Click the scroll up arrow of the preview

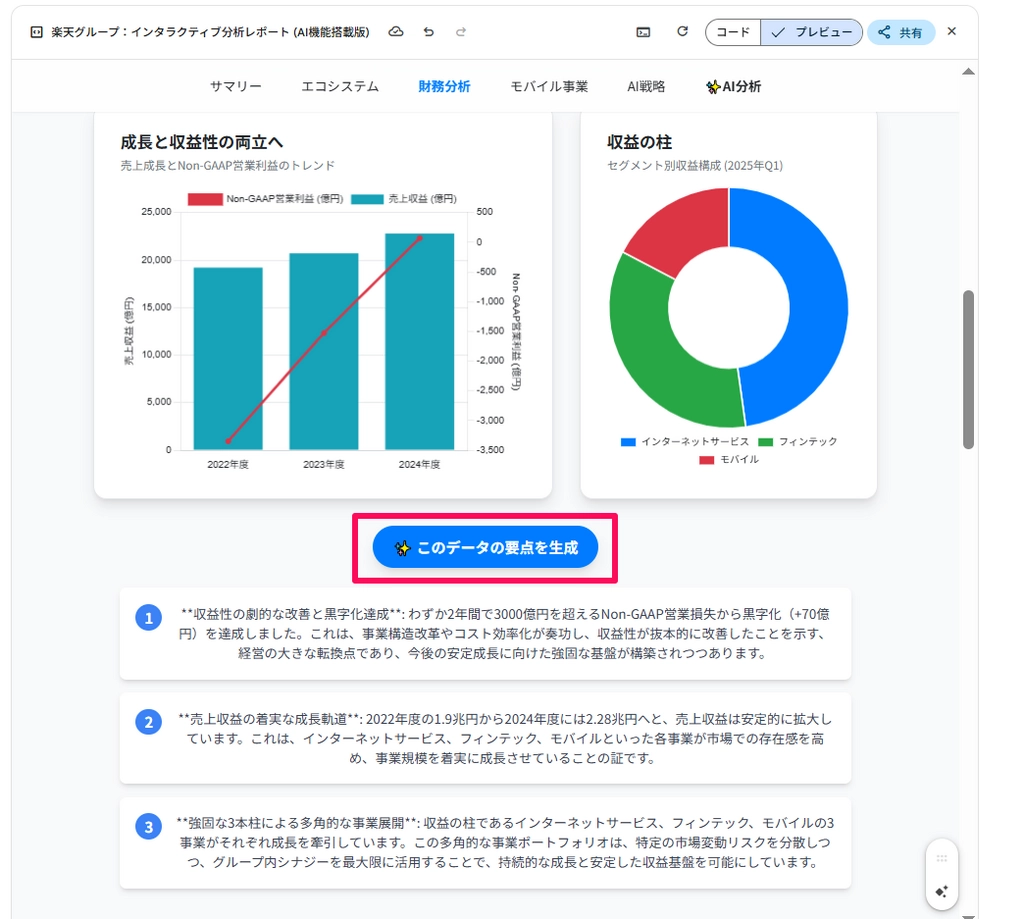968,72
